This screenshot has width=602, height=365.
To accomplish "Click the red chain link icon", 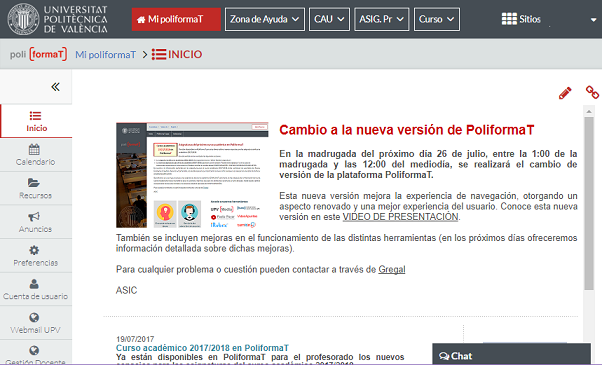I will click(592, 92).
